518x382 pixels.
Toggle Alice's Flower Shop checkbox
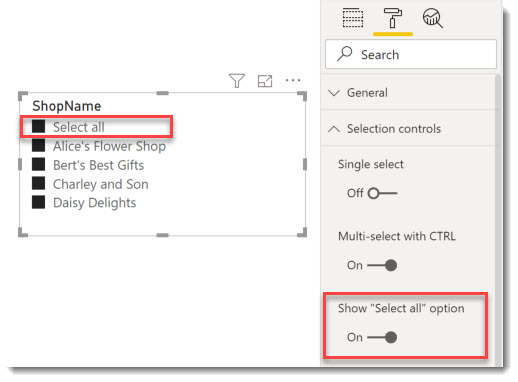tap(38, 145)
